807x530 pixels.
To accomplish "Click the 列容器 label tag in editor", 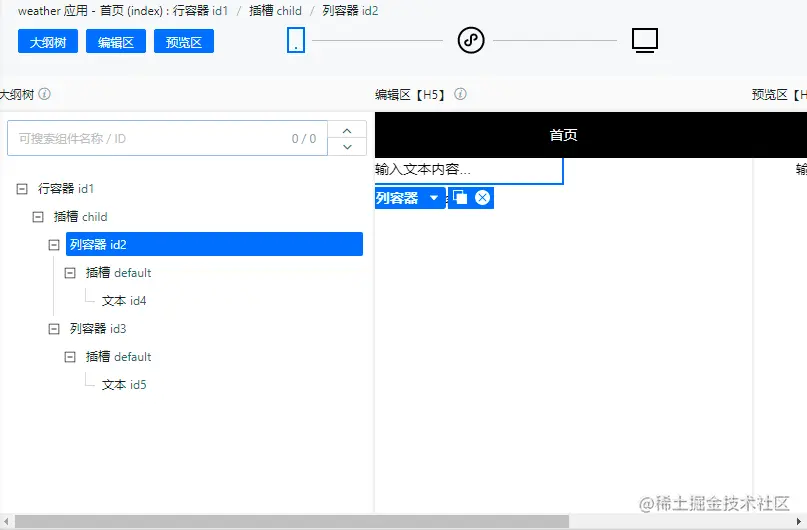I will pos(397,198).
